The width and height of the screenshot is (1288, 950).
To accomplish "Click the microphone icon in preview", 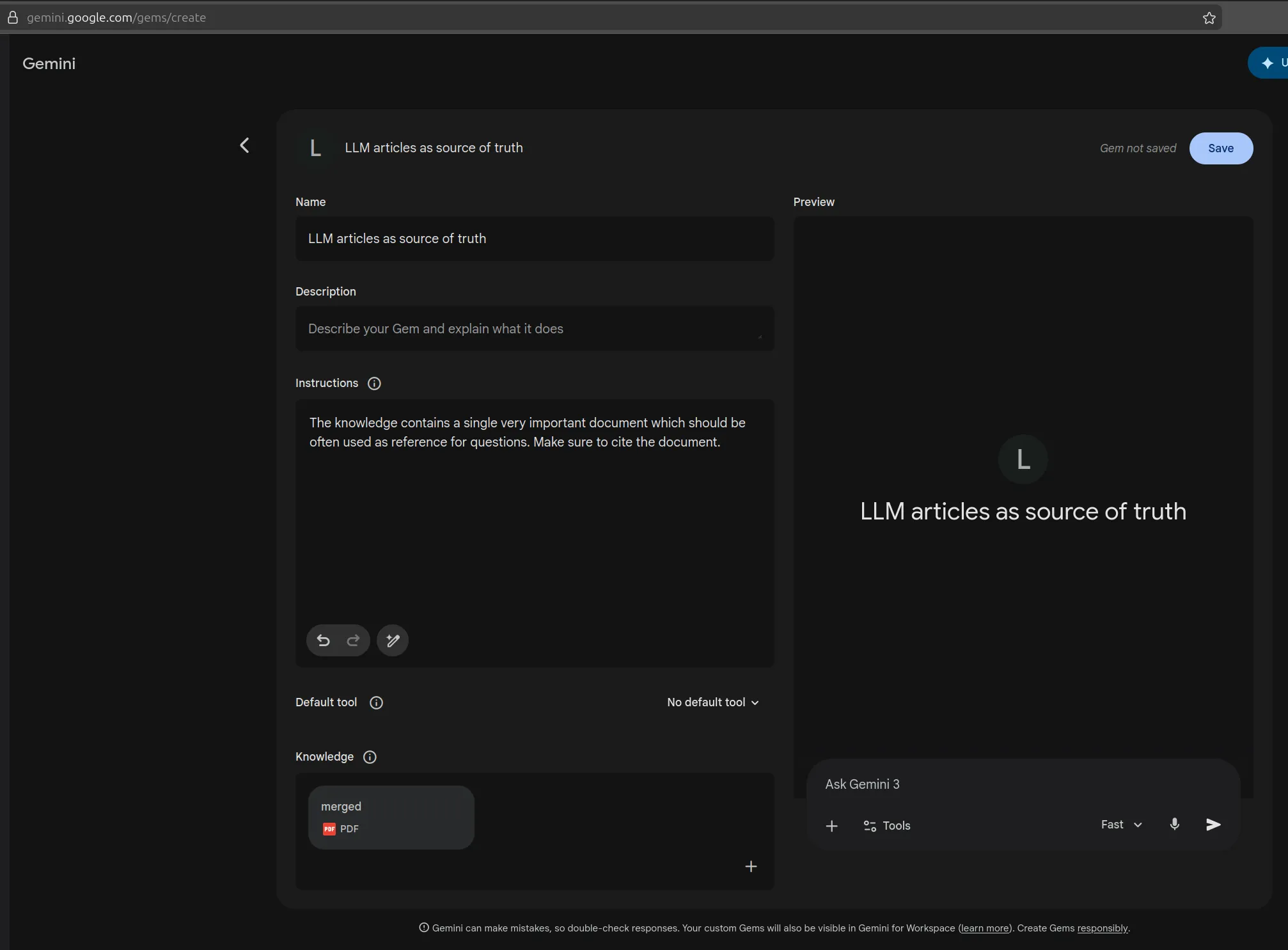I will click(x=1174, y=825).
